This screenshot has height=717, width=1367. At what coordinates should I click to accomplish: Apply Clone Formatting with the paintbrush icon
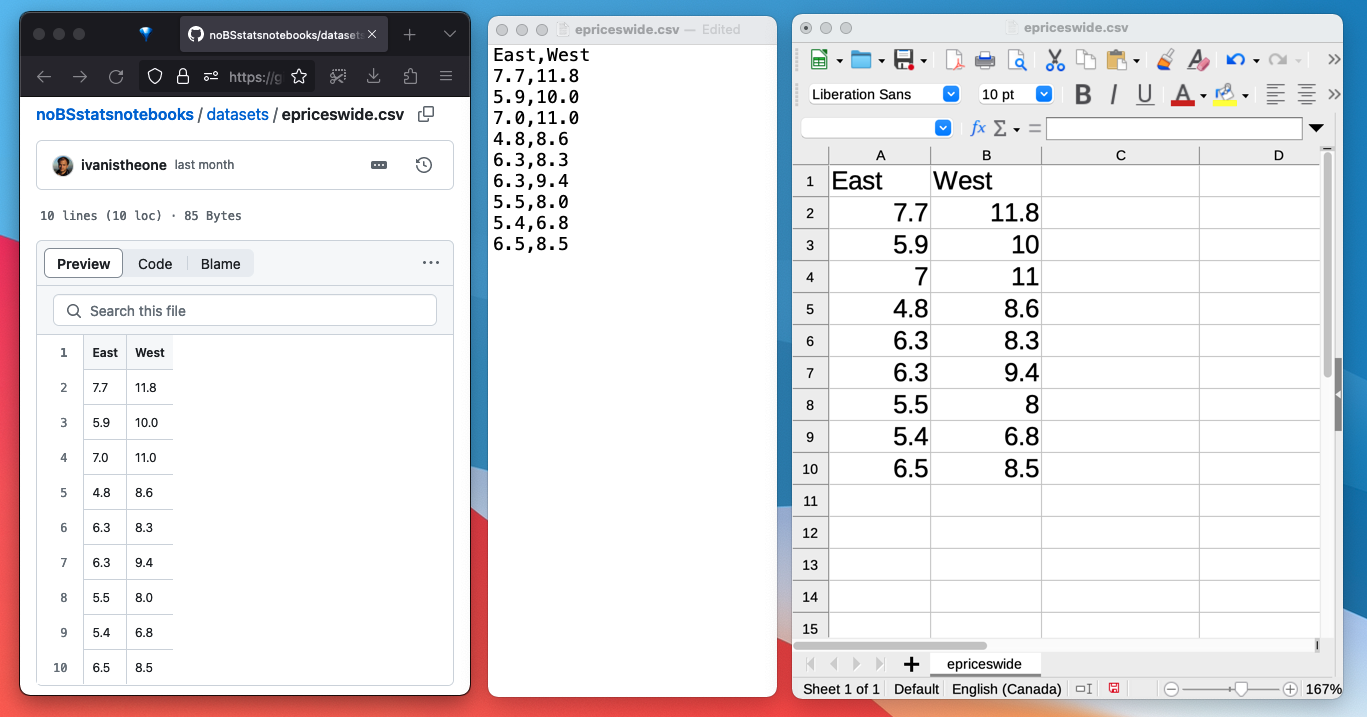click(1164, 60)
